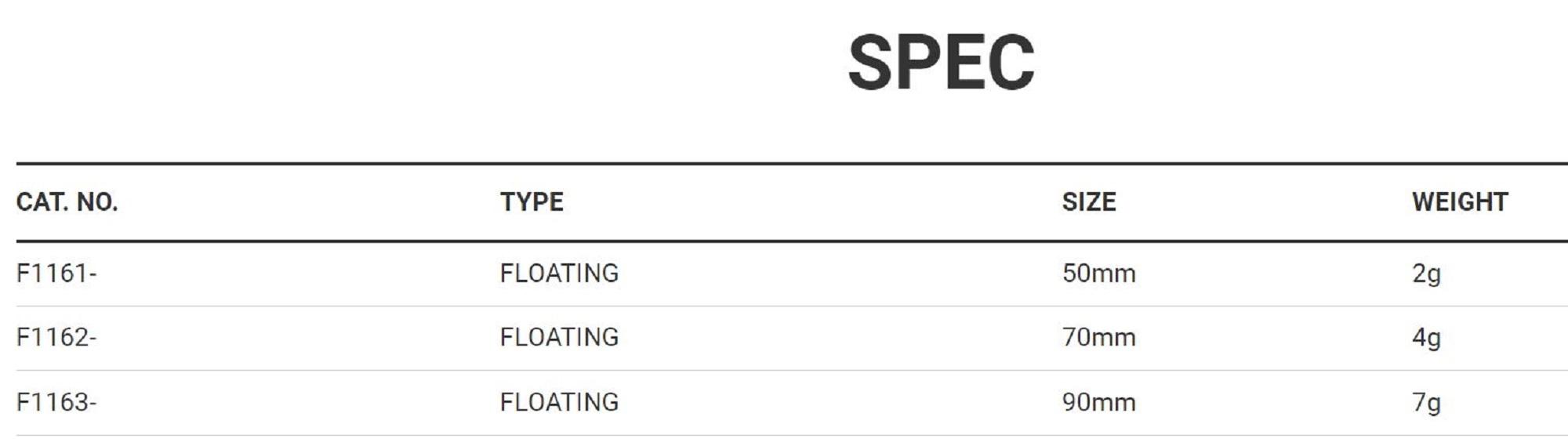Select catalog number F1161-

tap(56, 273)
